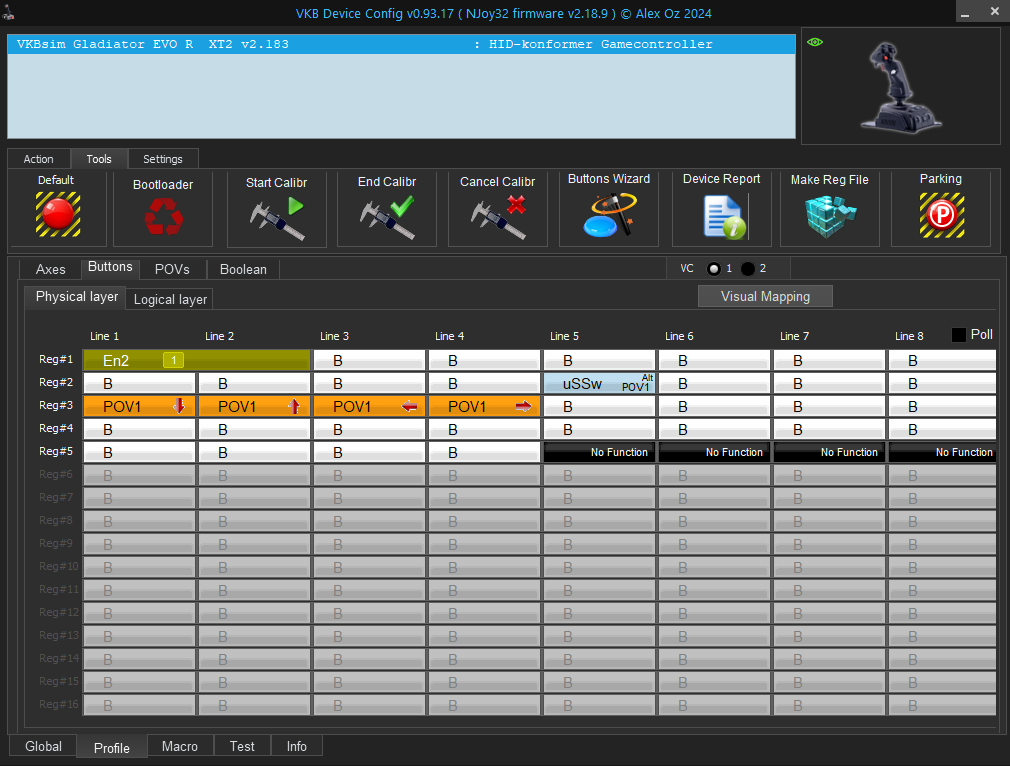Select VC radio option 2
1010x766 pixels.
748,269
